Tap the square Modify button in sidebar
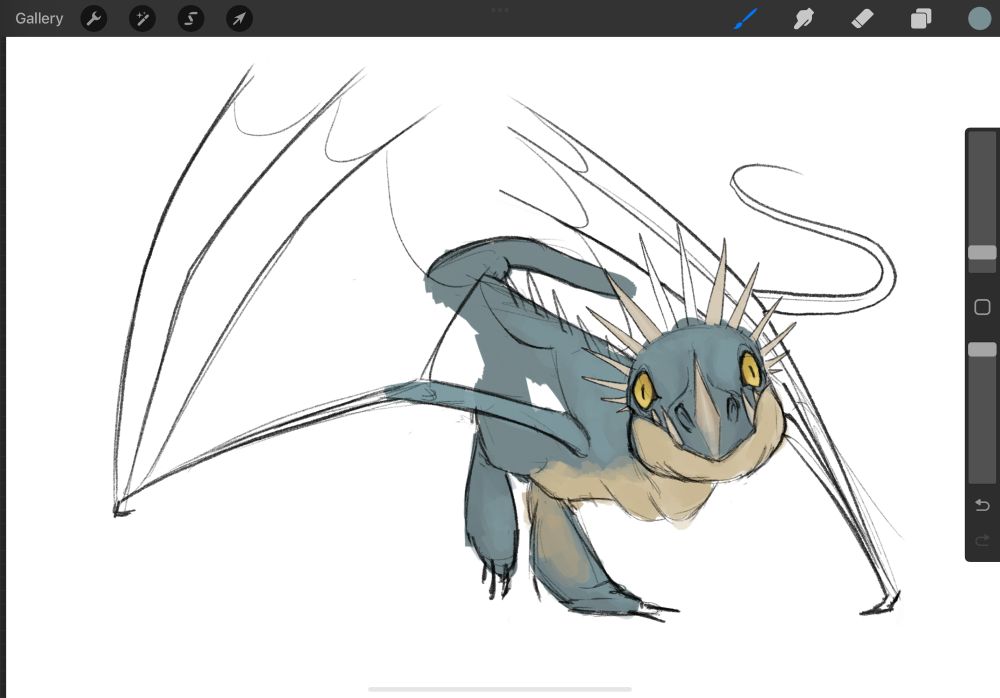The height and width of the screenshot is (698, 1000). click(982, 307)
